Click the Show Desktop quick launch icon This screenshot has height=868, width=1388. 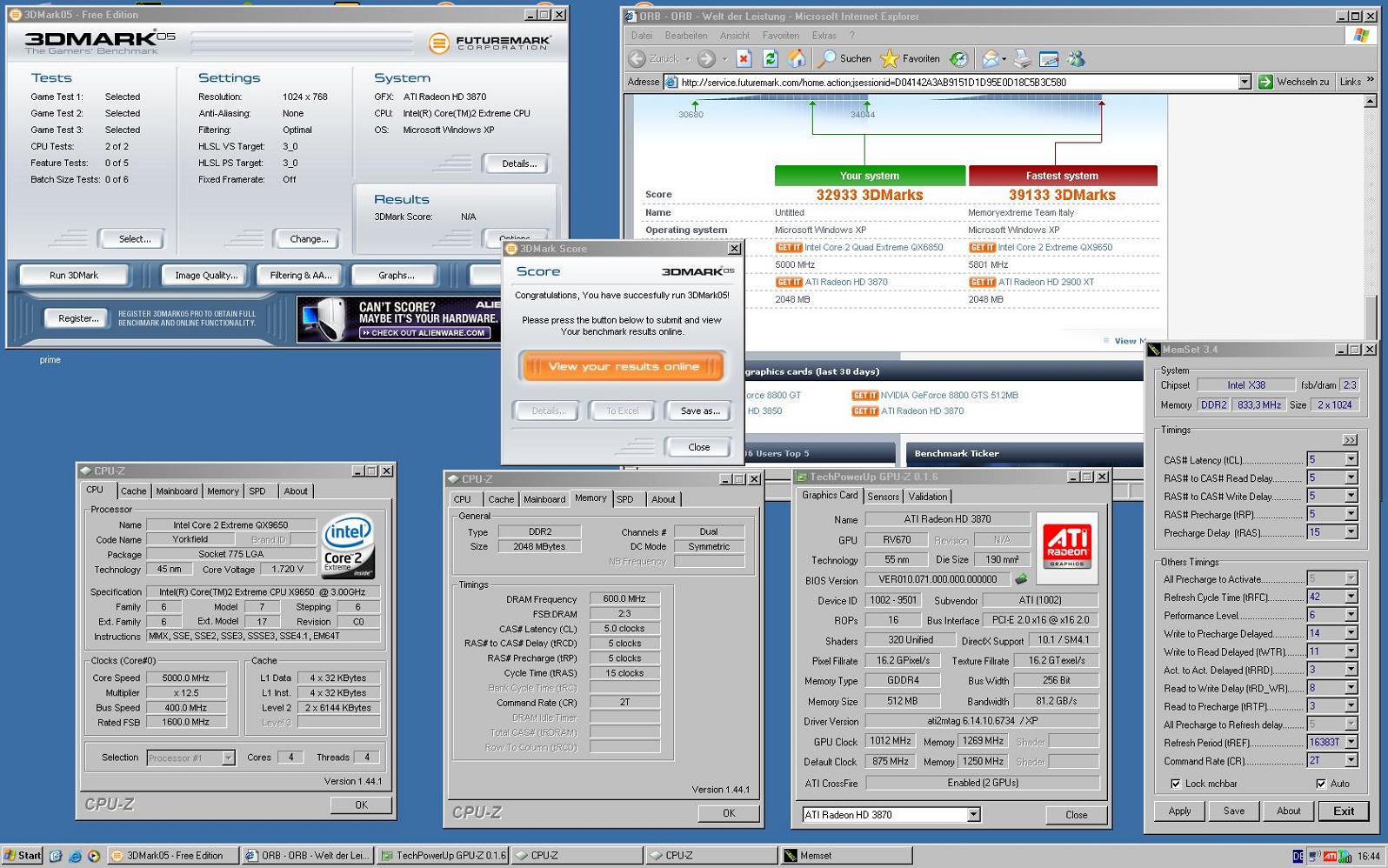point(56,856)
